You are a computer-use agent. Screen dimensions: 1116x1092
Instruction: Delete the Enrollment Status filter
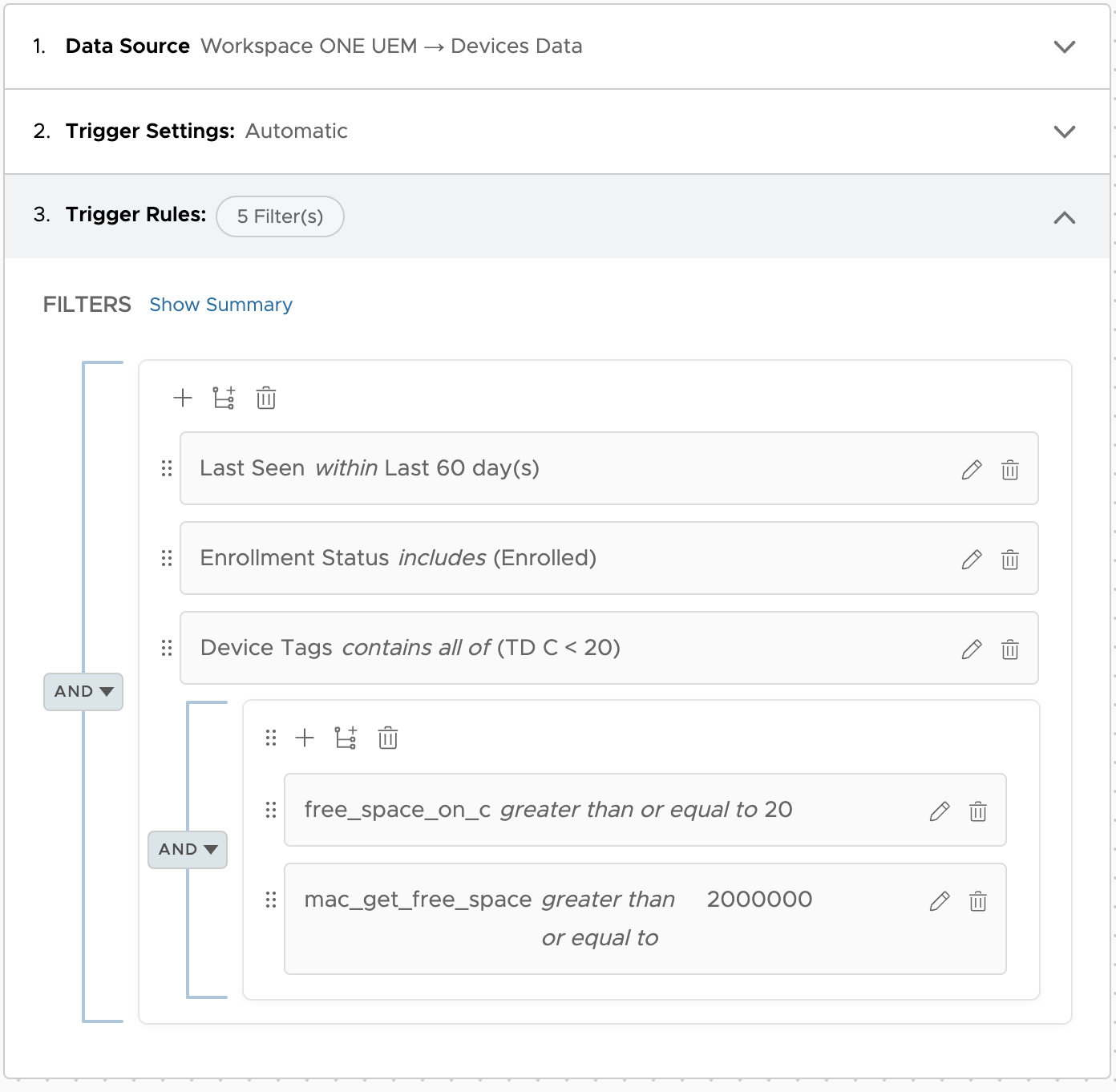1009,560
